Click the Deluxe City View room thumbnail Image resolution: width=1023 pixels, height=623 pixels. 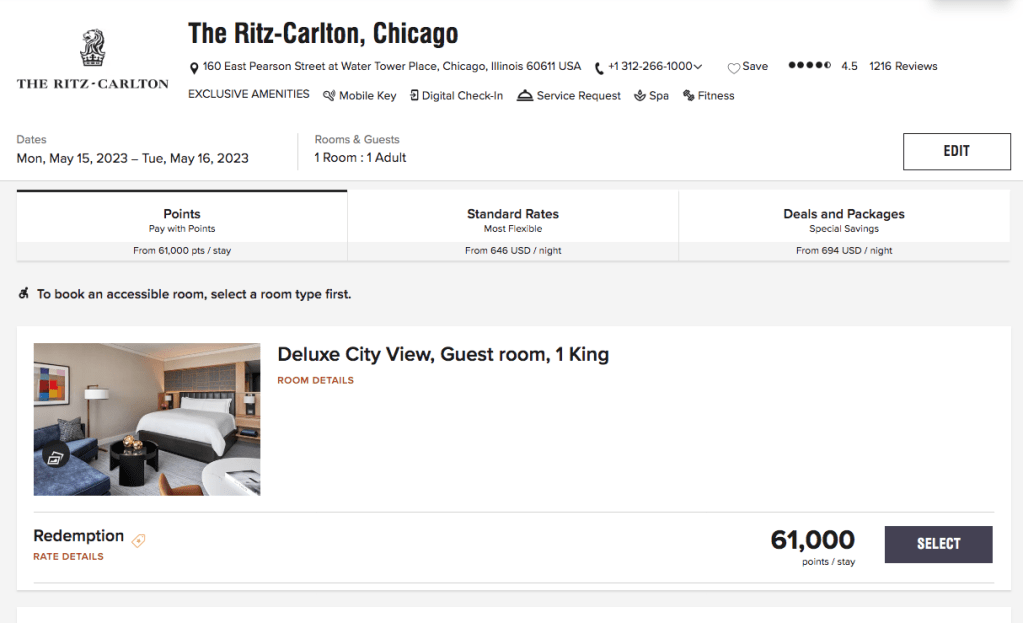pyautogui.click(x=147, y=419)
